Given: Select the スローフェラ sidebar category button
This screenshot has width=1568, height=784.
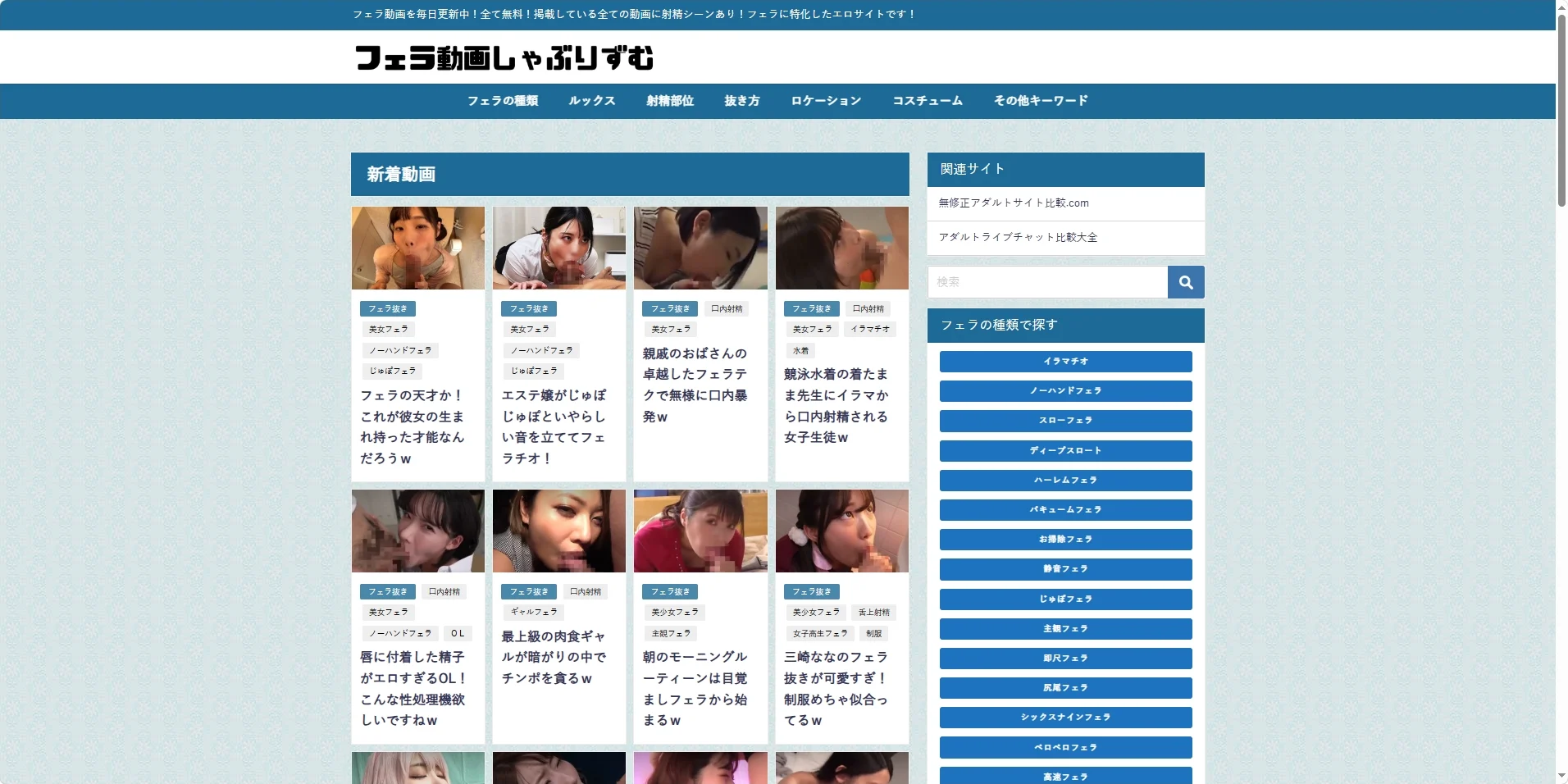Looking at the screenshot, I should [1065, 421].
